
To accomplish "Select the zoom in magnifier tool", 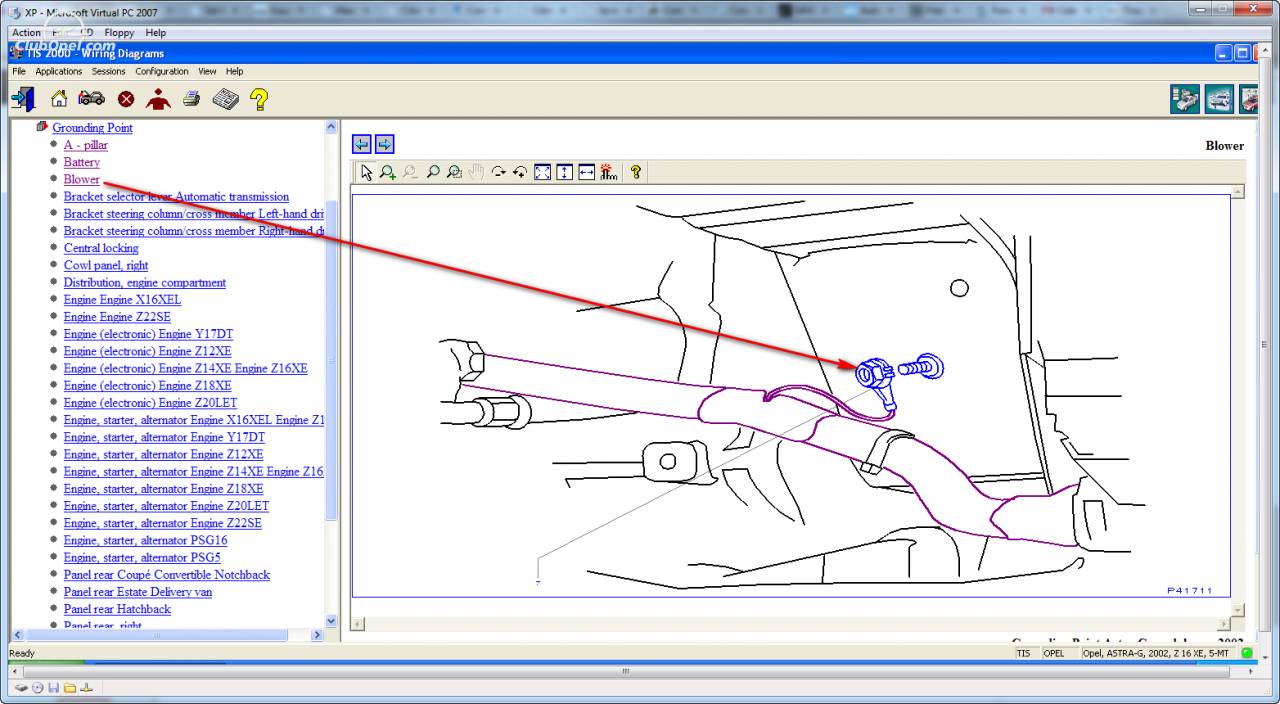I will coord(388,172).
